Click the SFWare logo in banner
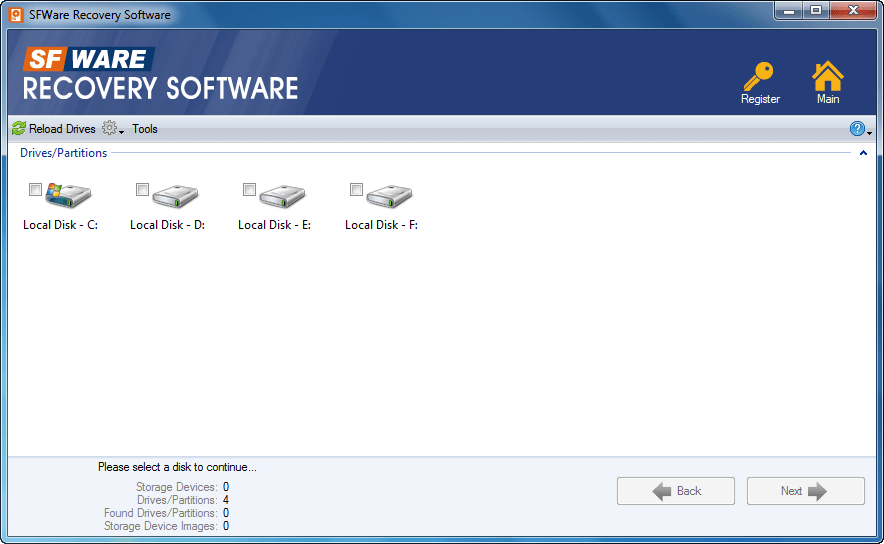Screen dimensions: 884x544 [161, 74]
